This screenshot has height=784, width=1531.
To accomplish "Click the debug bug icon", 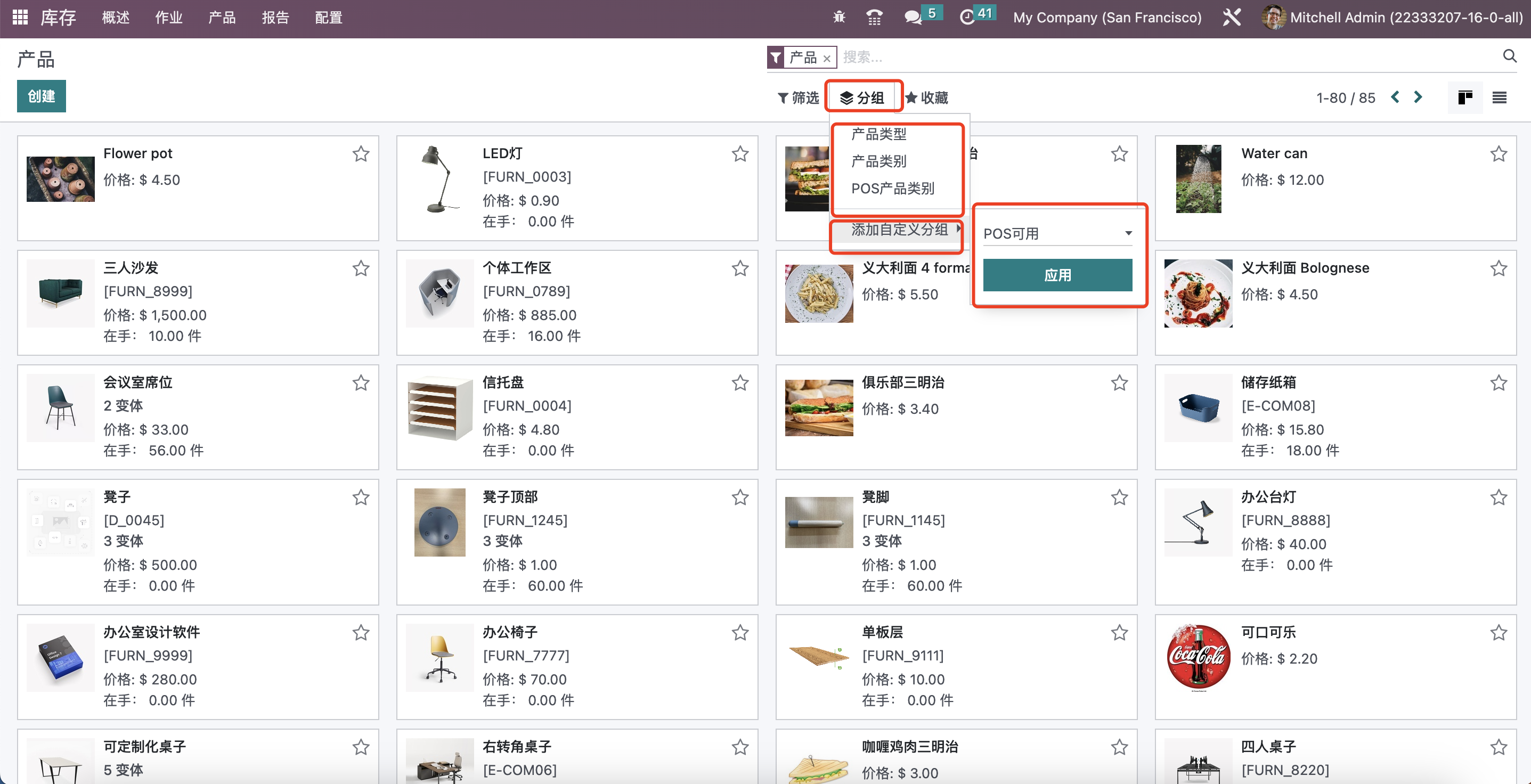I will 838,17.
